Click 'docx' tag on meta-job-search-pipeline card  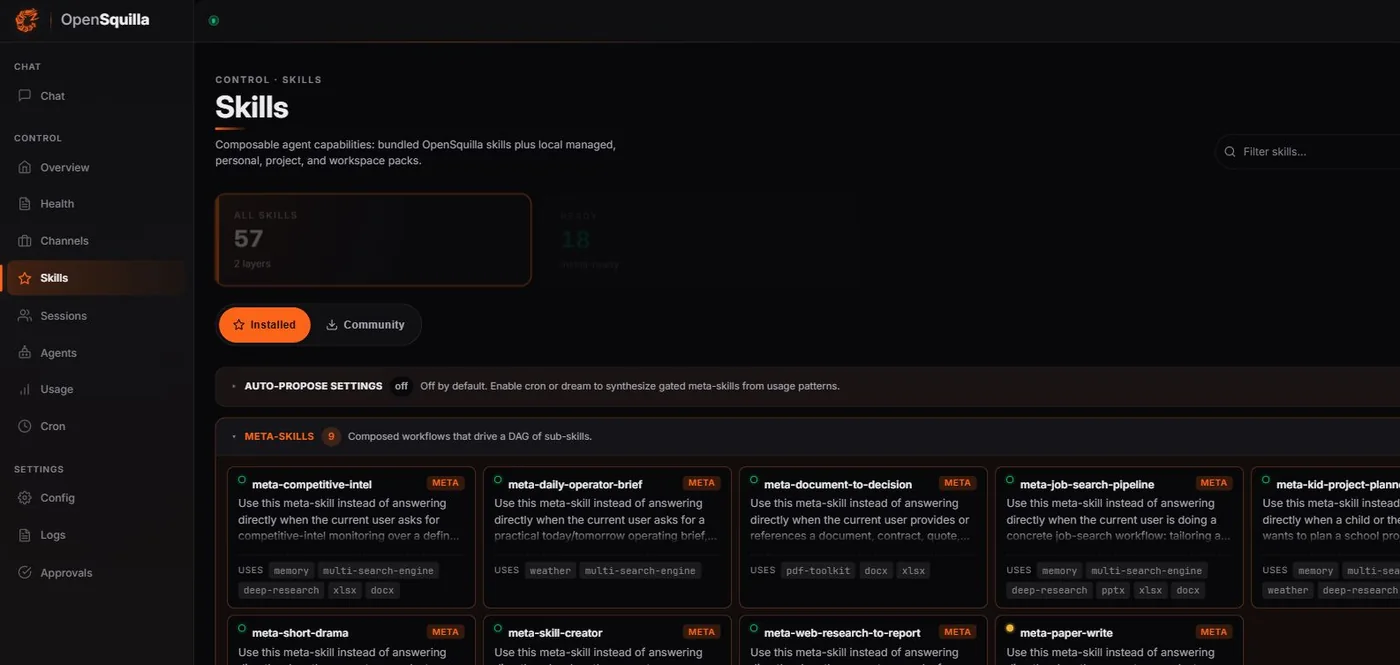click(1188, 590)
